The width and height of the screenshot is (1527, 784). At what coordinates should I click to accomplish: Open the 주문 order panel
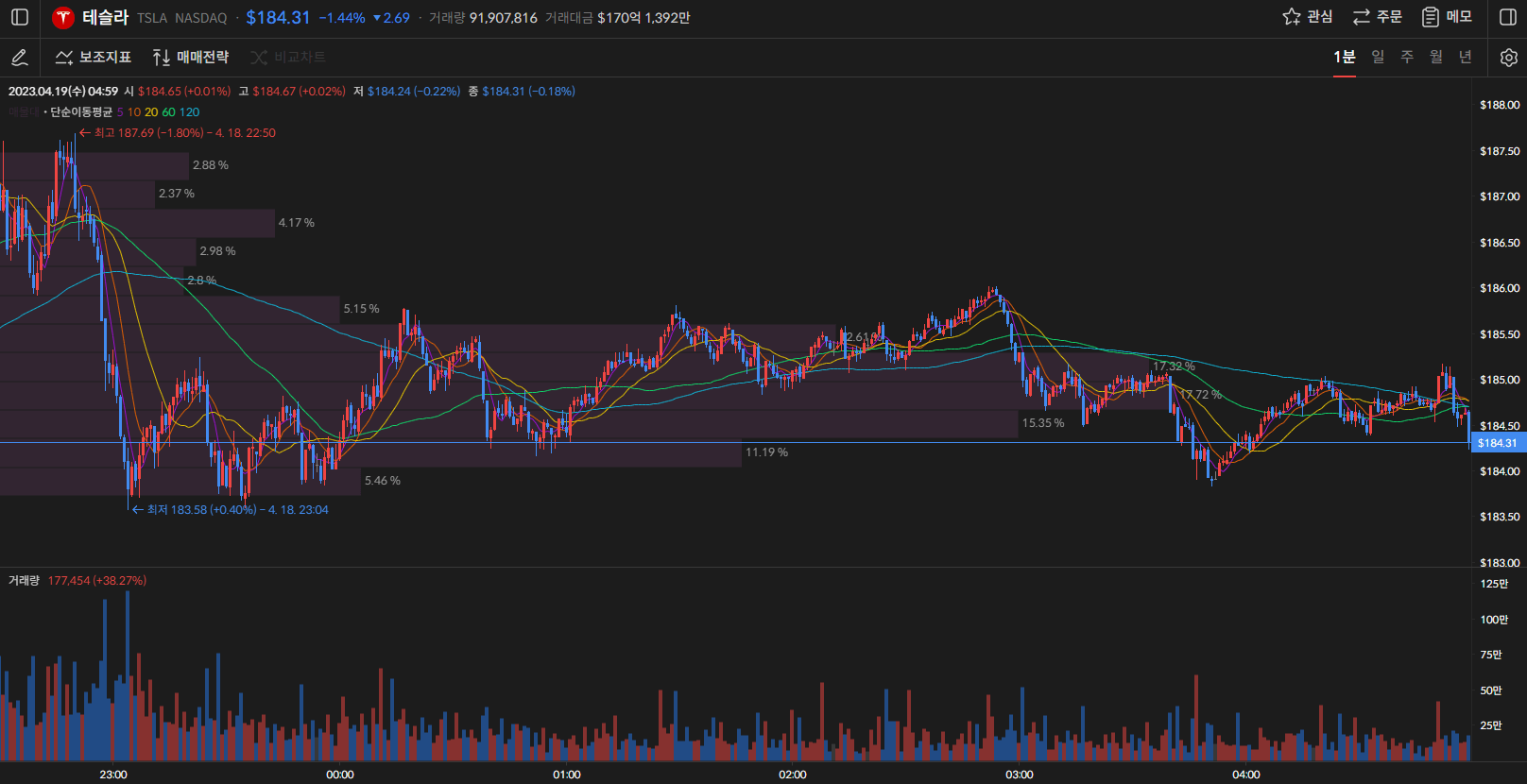click(x=1377, y=17)
